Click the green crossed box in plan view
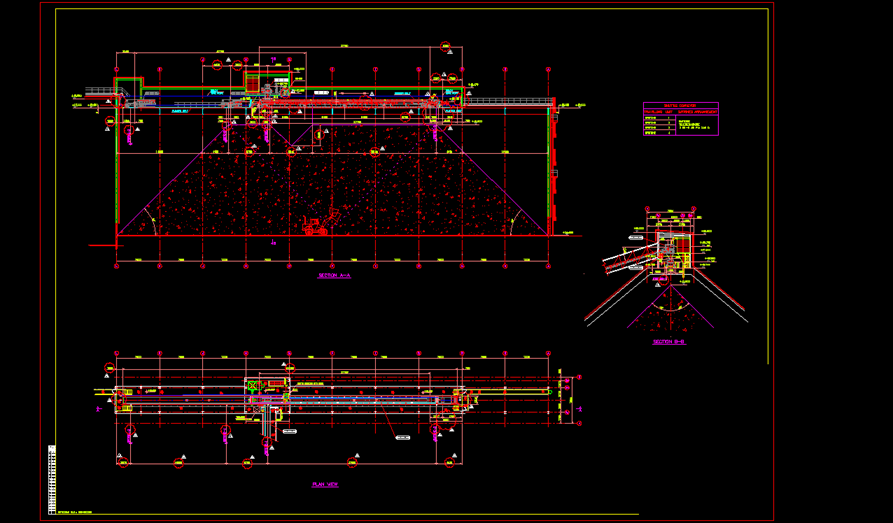 coord(252,386)
